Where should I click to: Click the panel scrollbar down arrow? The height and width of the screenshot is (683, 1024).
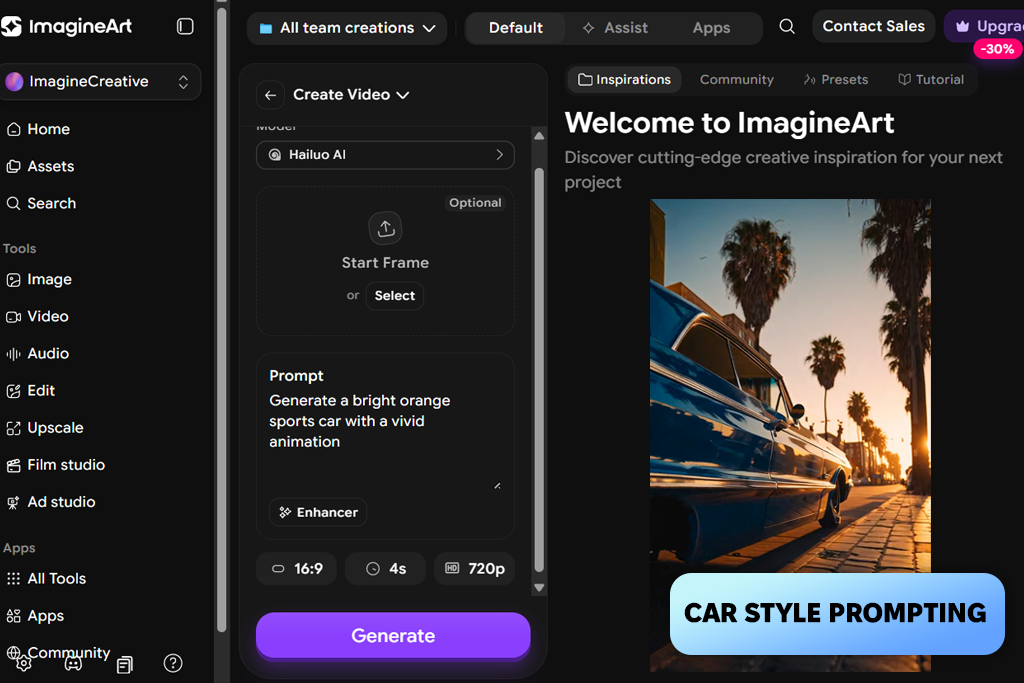pyautogui.click(x=539, y=588)
